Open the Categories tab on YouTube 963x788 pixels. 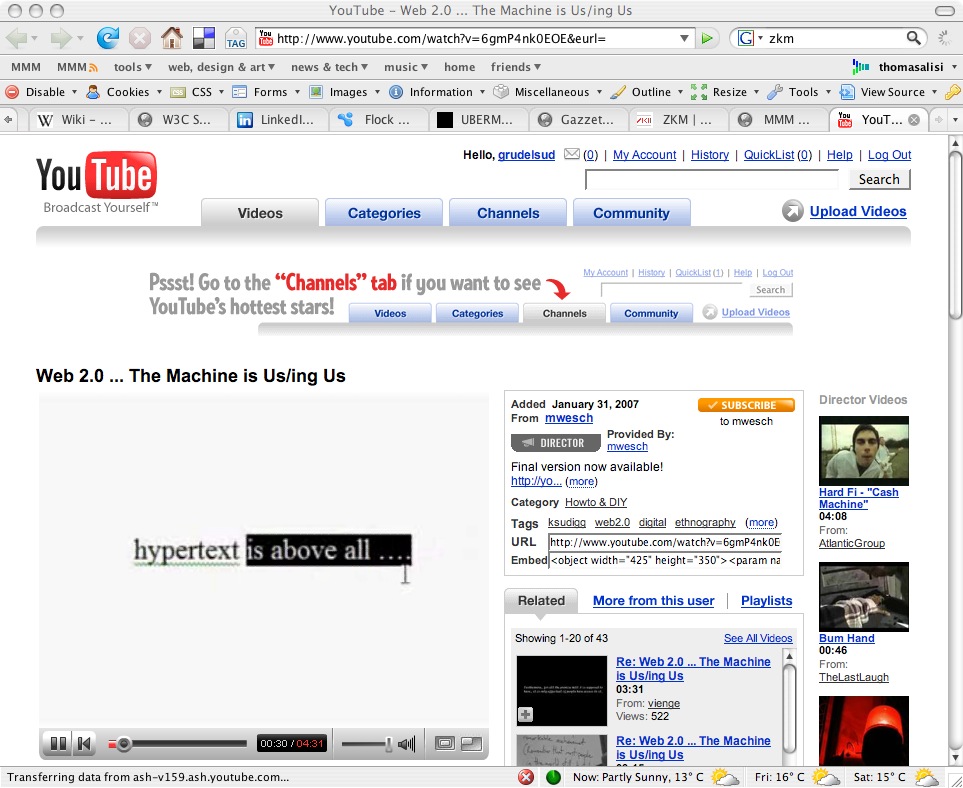(384, 213)
